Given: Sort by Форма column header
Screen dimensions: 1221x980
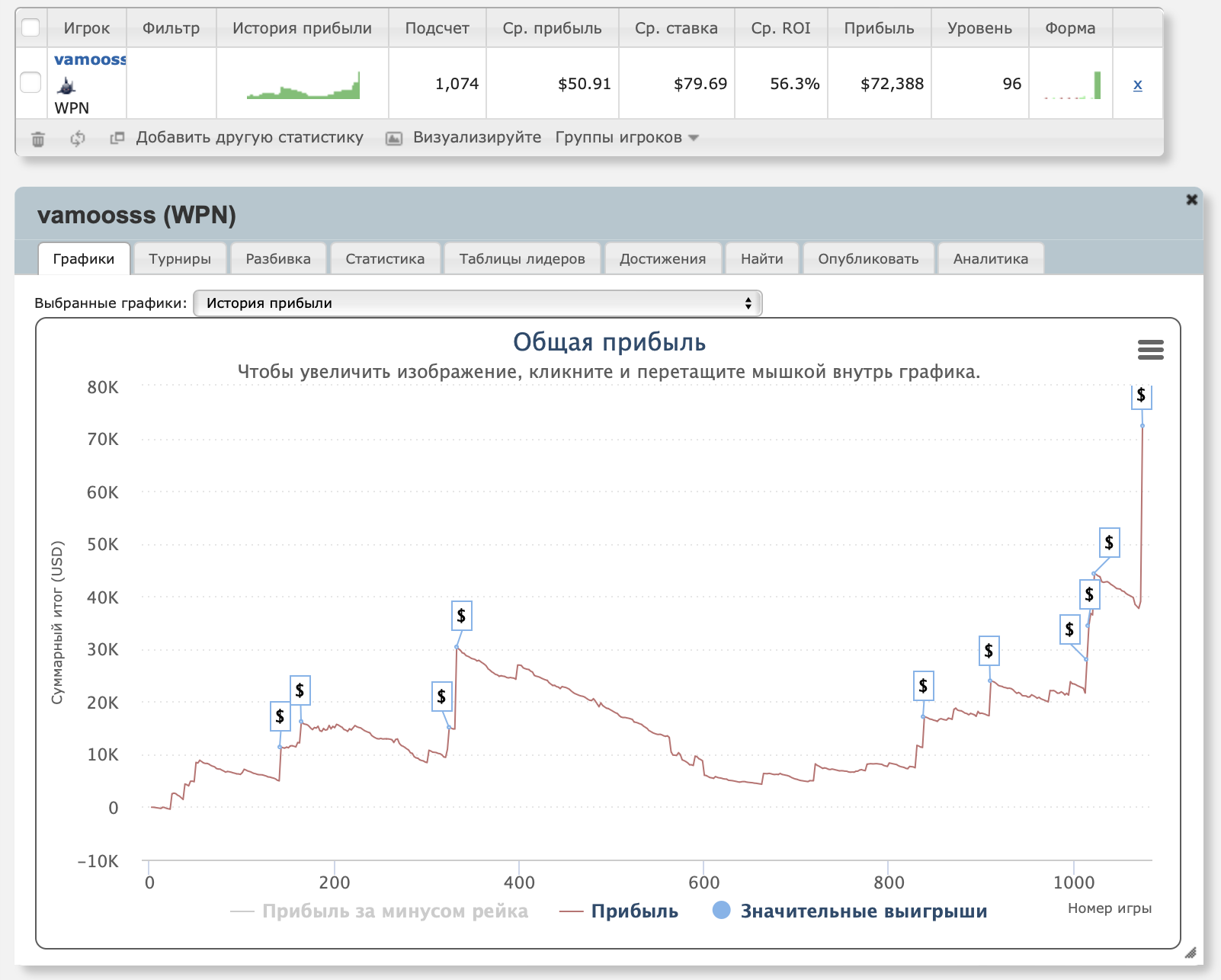Looking at the screenshot, I should pyautogui.click(x=1070, y=28).
